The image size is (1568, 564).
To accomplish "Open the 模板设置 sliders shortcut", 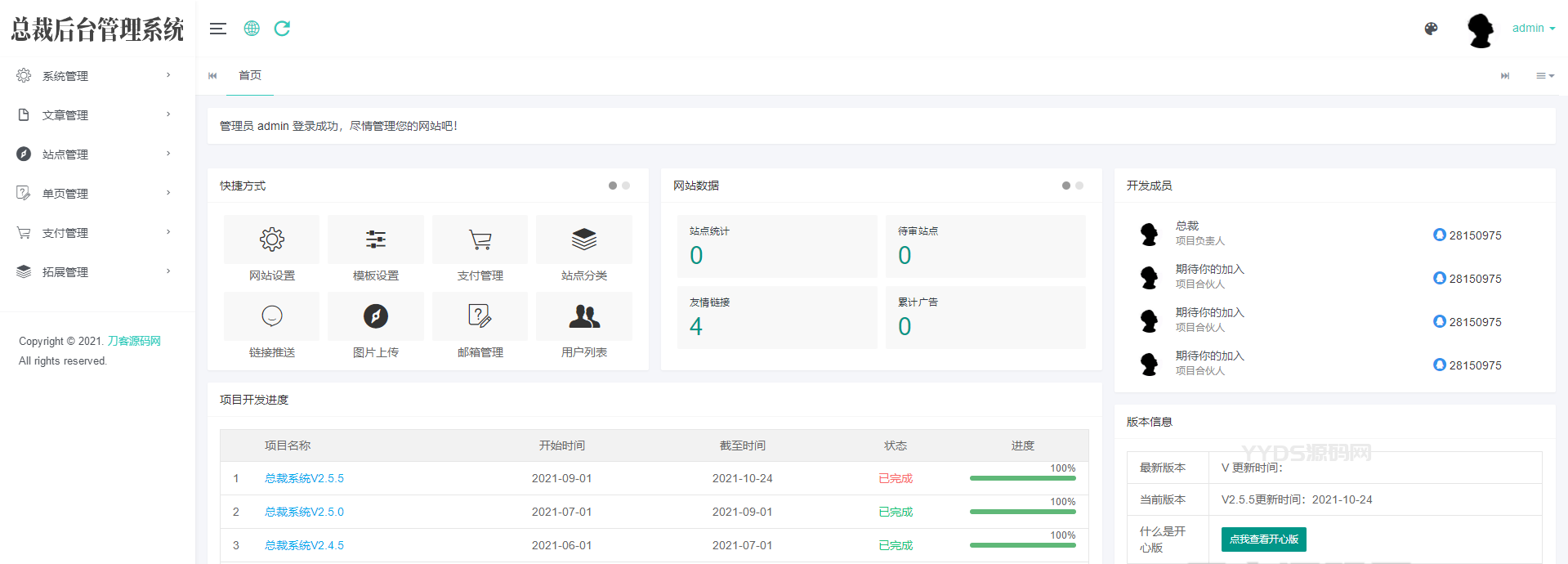I will 376,239.
